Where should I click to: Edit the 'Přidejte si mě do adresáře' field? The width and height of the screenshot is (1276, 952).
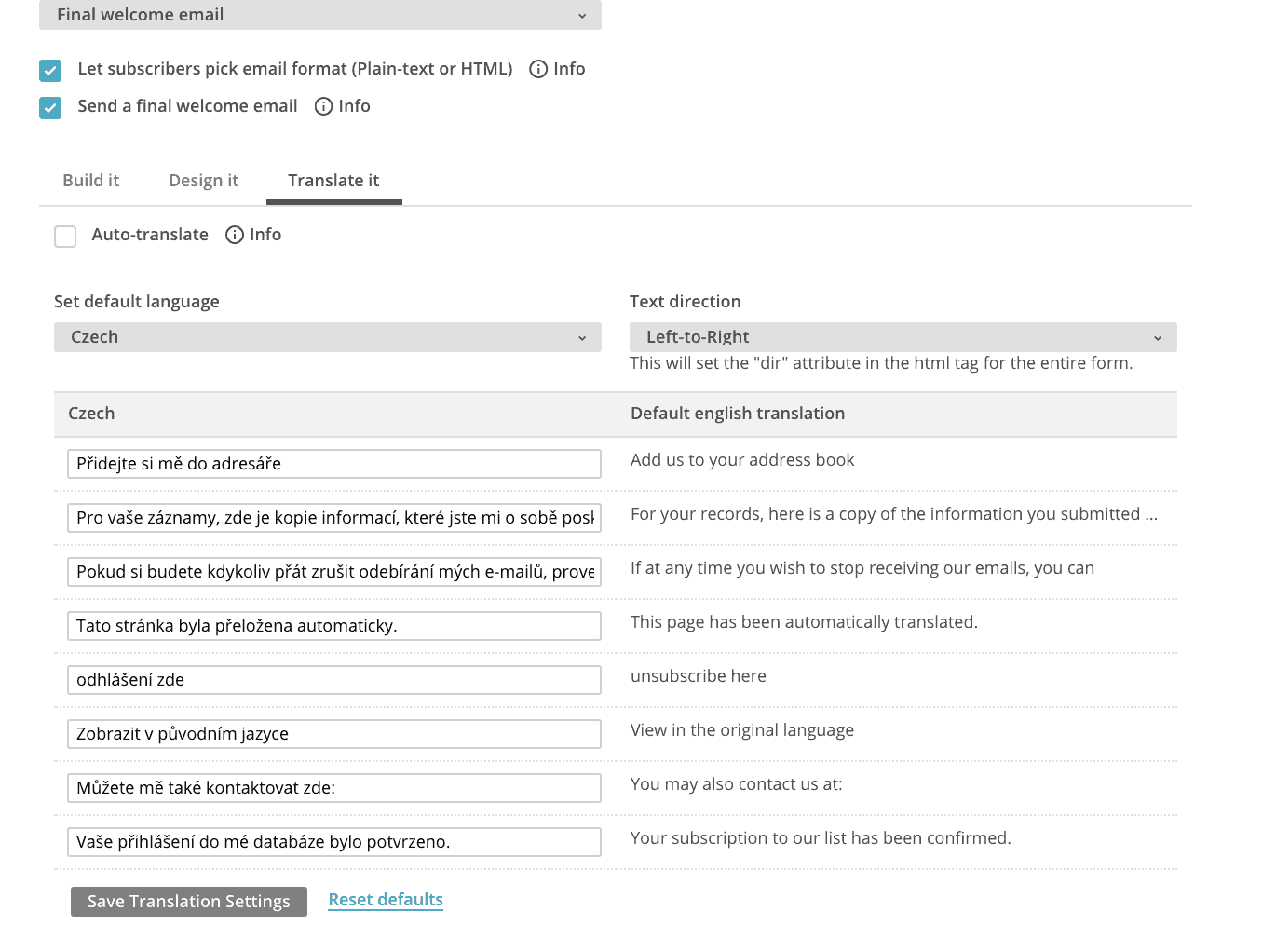point(334,464)
